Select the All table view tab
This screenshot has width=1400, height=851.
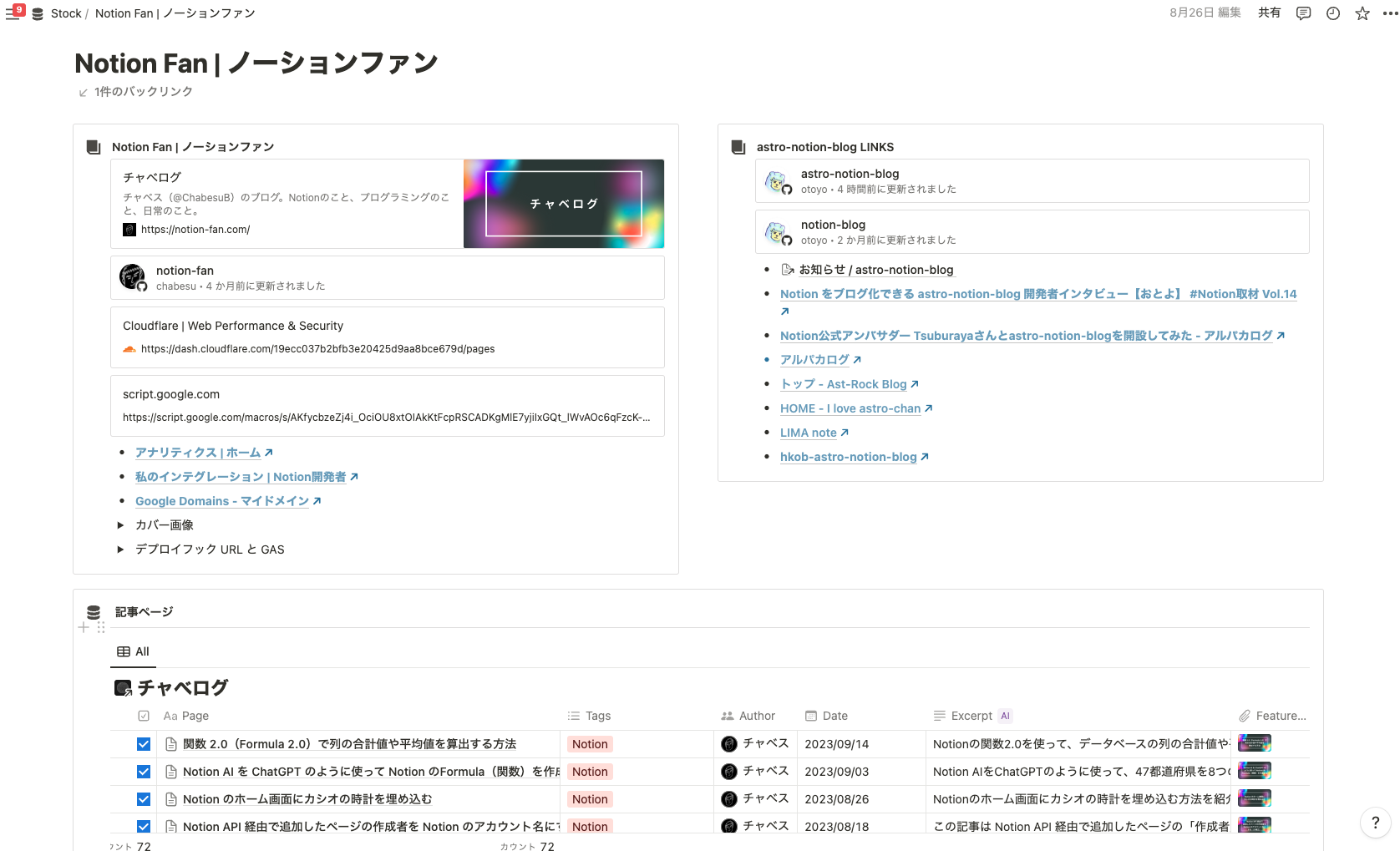(134, 651)
